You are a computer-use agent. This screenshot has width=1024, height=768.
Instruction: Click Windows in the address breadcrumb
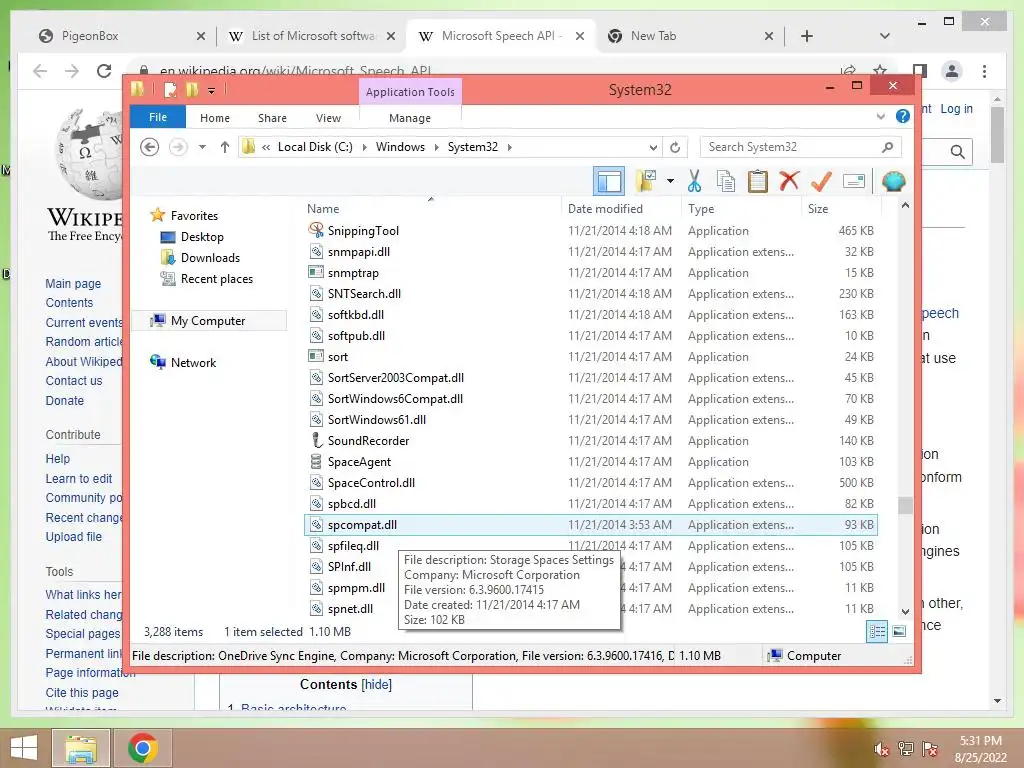(400, 147)
